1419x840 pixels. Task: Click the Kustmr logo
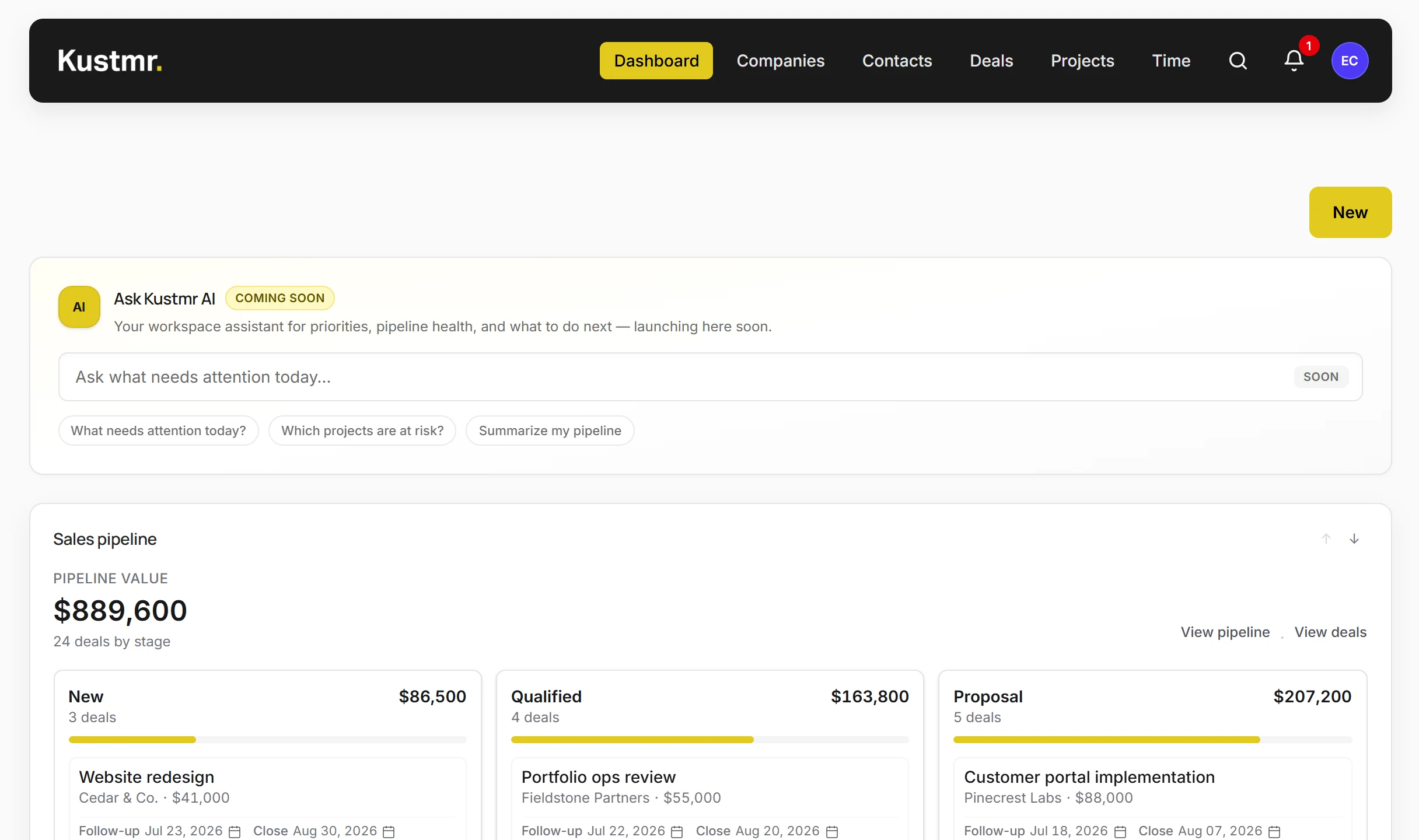110,61
